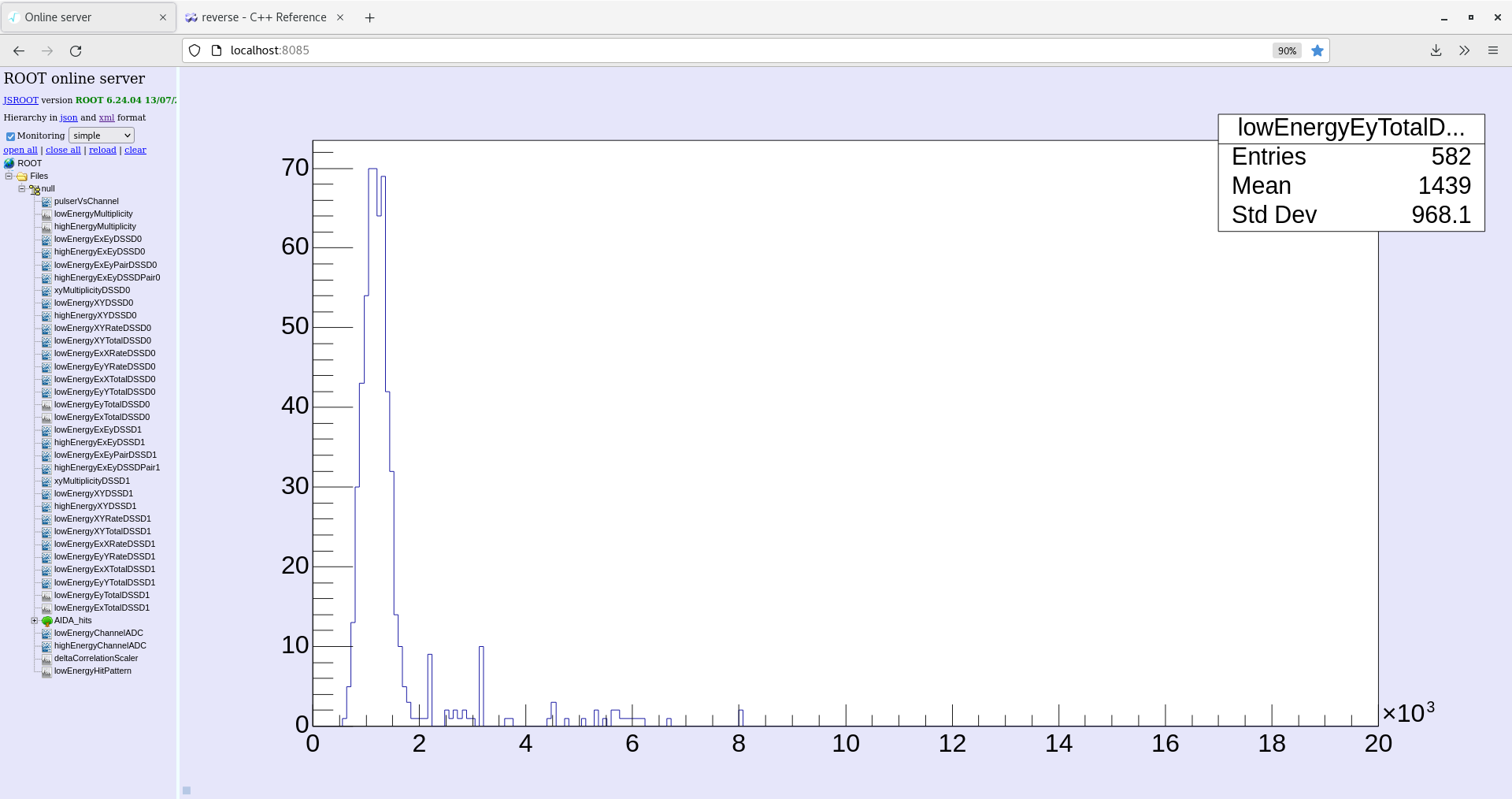Click the bookmark star icon
The width and height of the screenshot is (1512, 799).
point(1317,50)
